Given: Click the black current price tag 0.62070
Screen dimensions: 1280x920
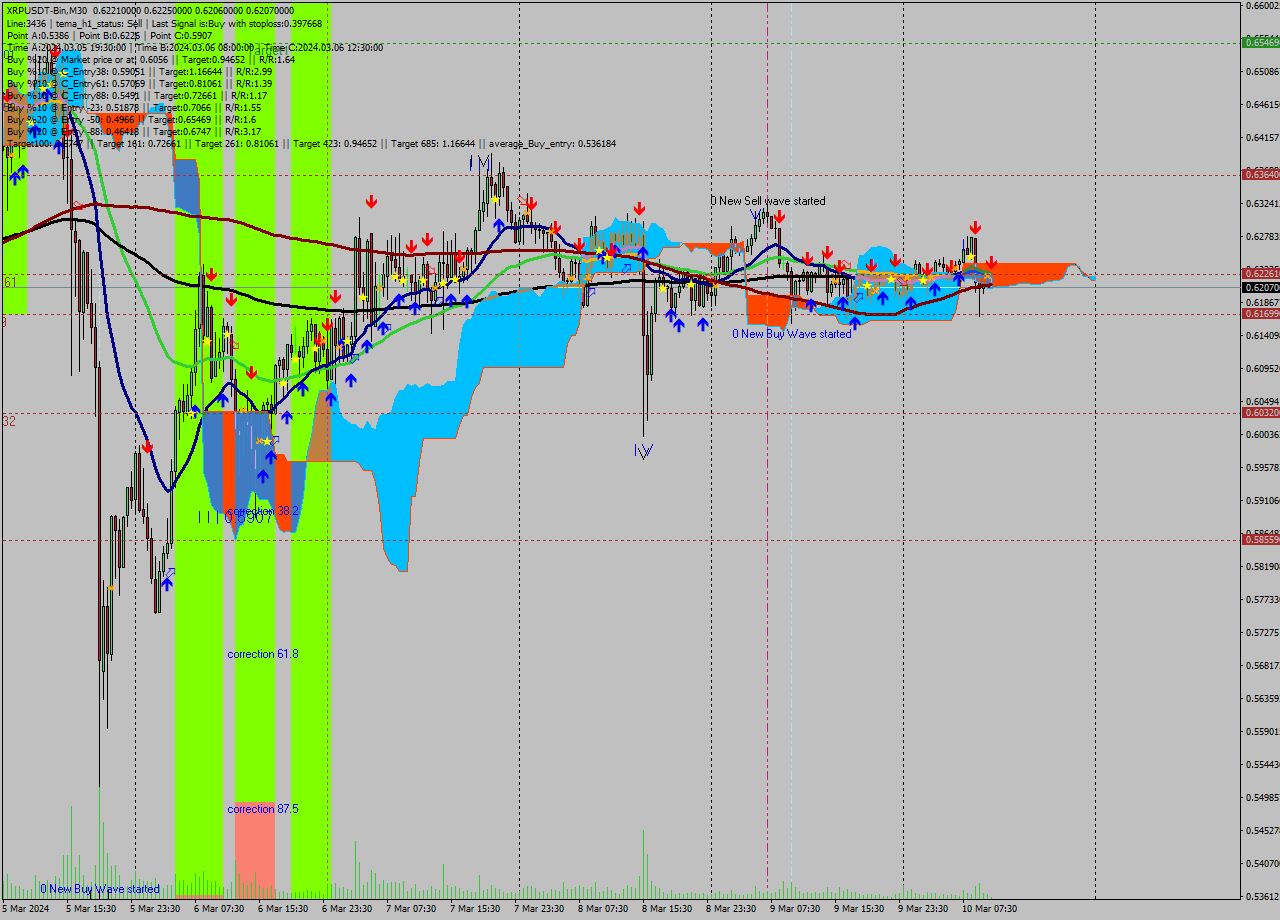Looking at the screenshot, I should pos(1260,287).
